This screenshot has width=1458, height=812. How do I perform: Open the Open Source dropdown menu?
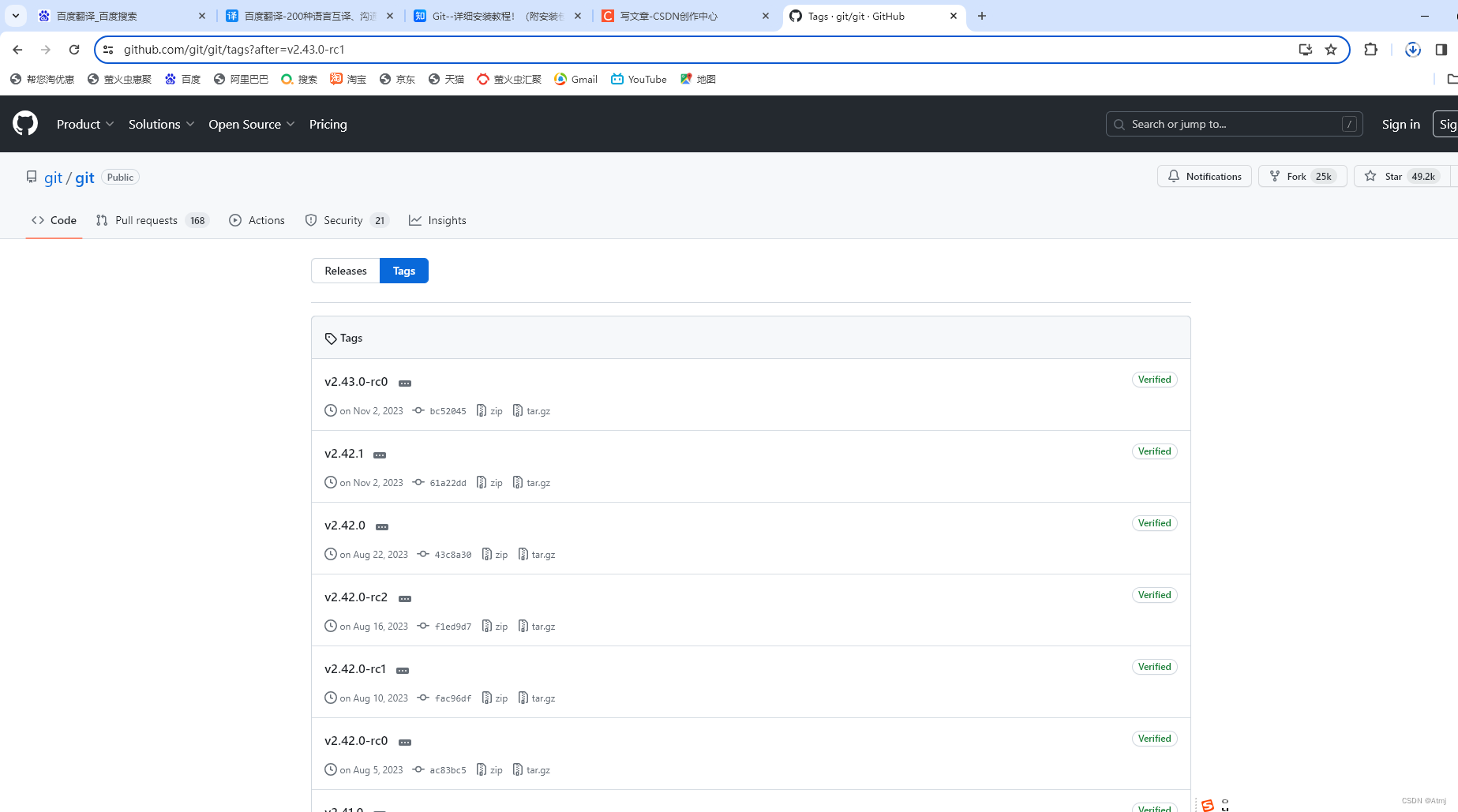[x=252, y=124]
